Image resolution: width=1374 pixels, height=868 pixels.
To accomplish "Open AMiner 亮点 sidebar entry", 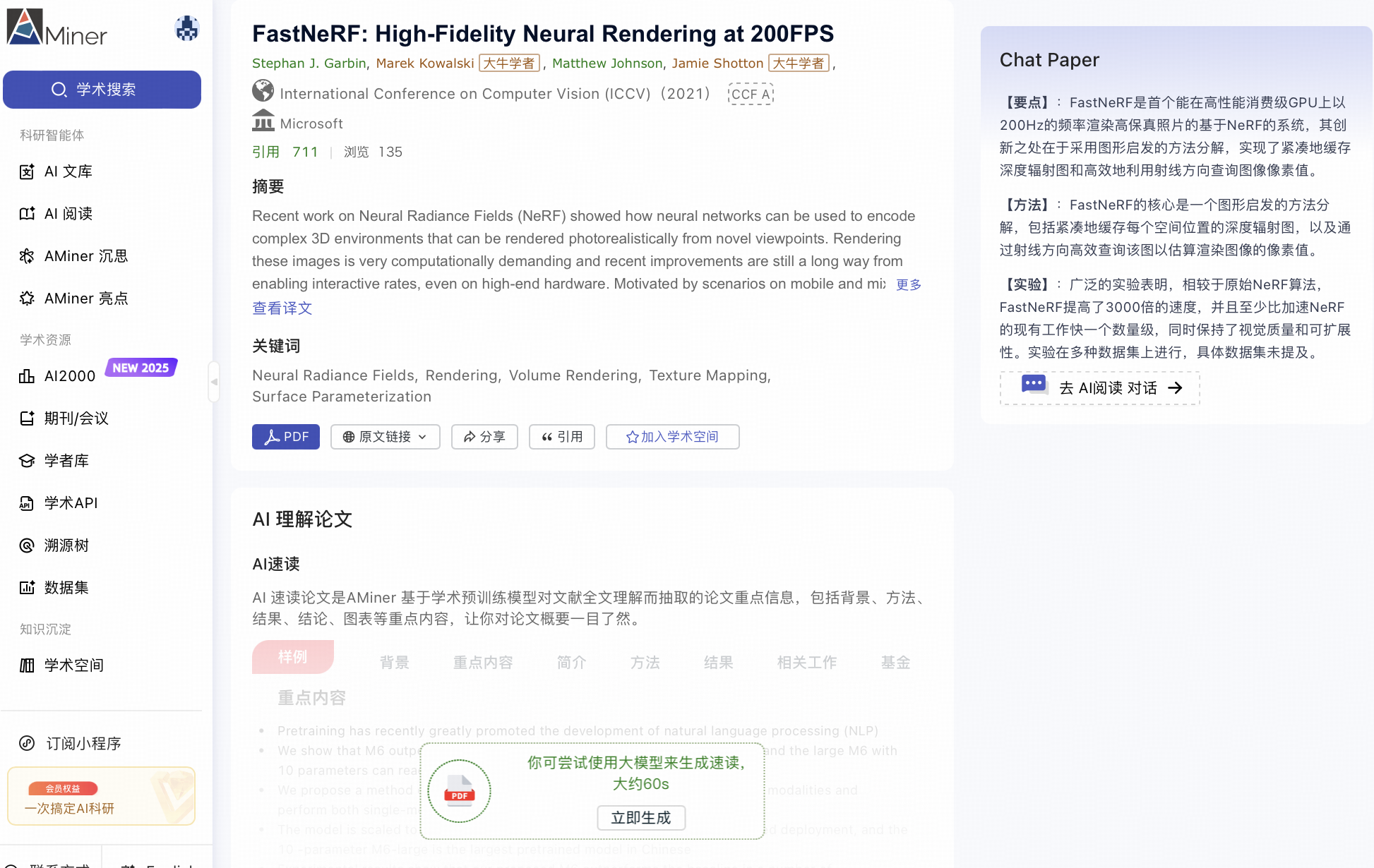I will (x=85, y=299).
